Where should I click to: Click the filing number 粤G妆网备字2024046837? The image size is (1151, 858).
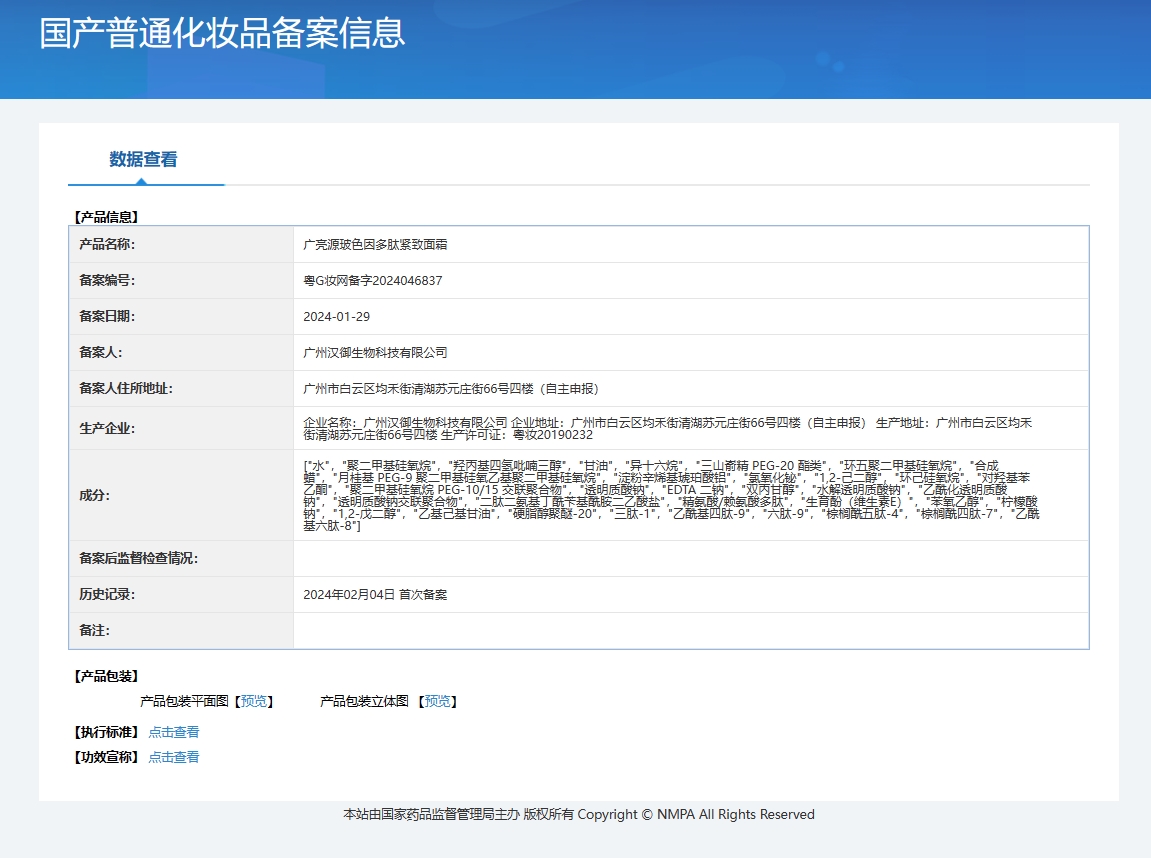point(372,281)
